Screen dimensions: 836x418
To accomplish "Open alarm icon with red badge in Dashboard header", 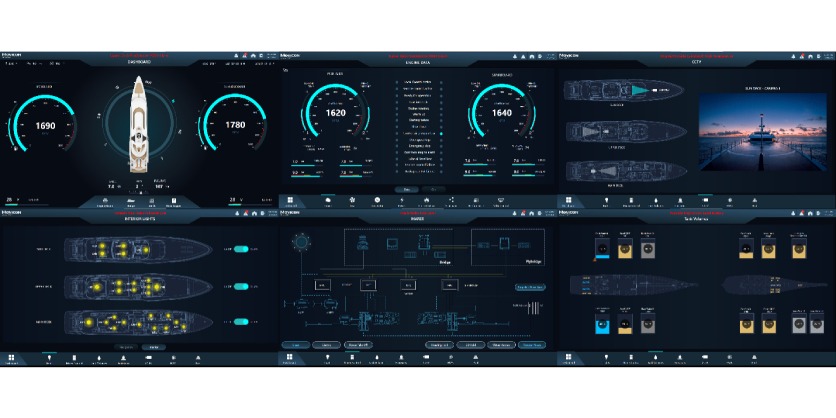I will pos(245,56).
